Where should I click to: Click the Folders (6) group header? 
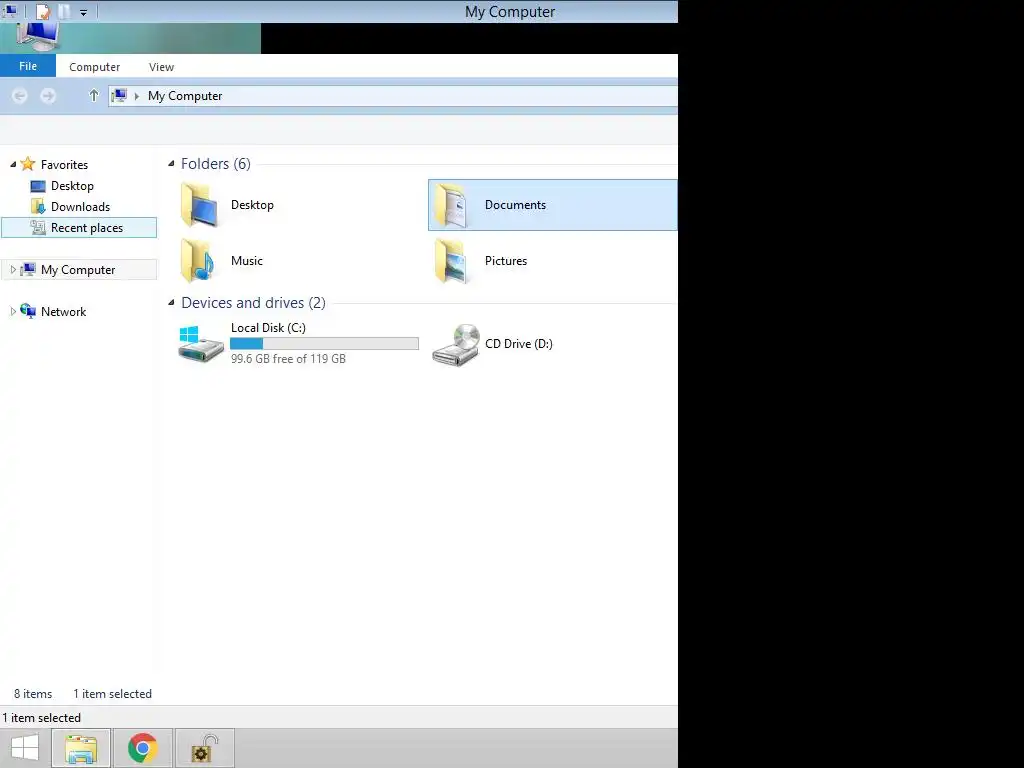[216, 163]
